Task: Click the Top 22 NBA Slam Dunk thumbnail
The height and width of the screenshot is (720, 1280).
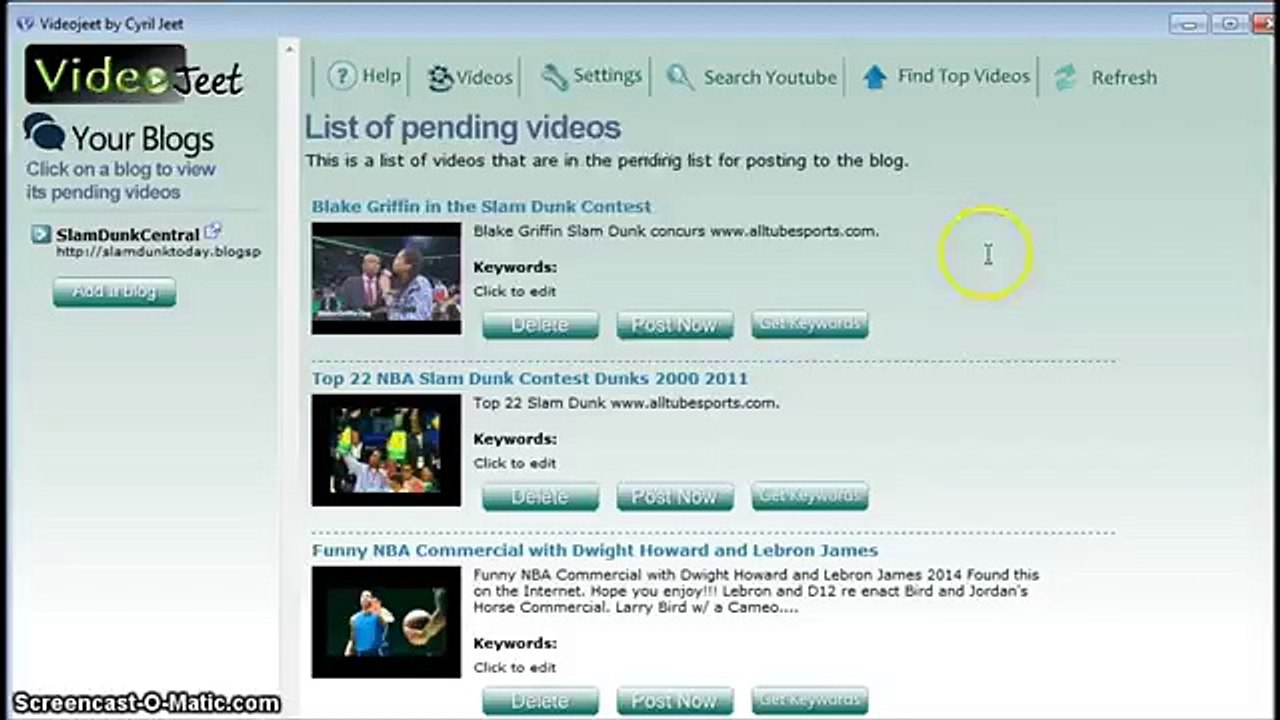Action: point(386,450)
